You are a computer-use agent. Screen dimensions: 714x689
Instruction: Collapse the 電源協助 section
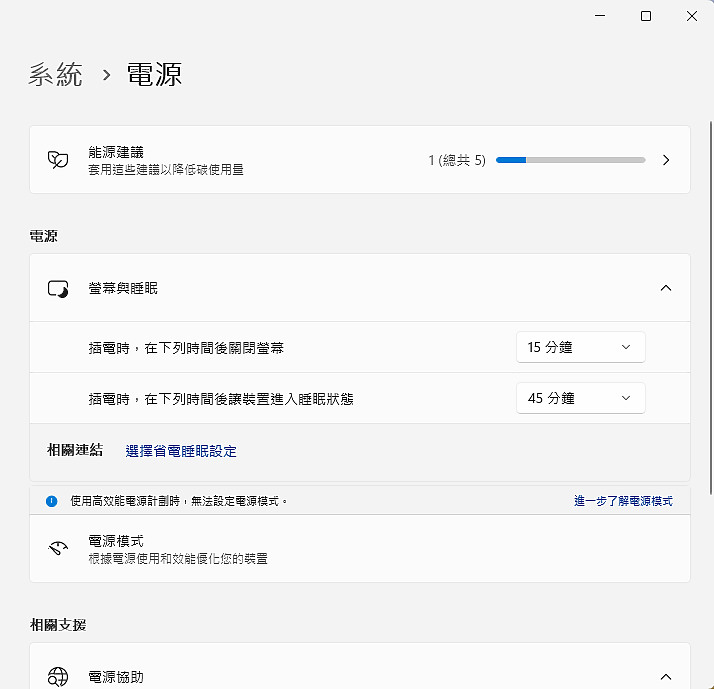(666, 677)
